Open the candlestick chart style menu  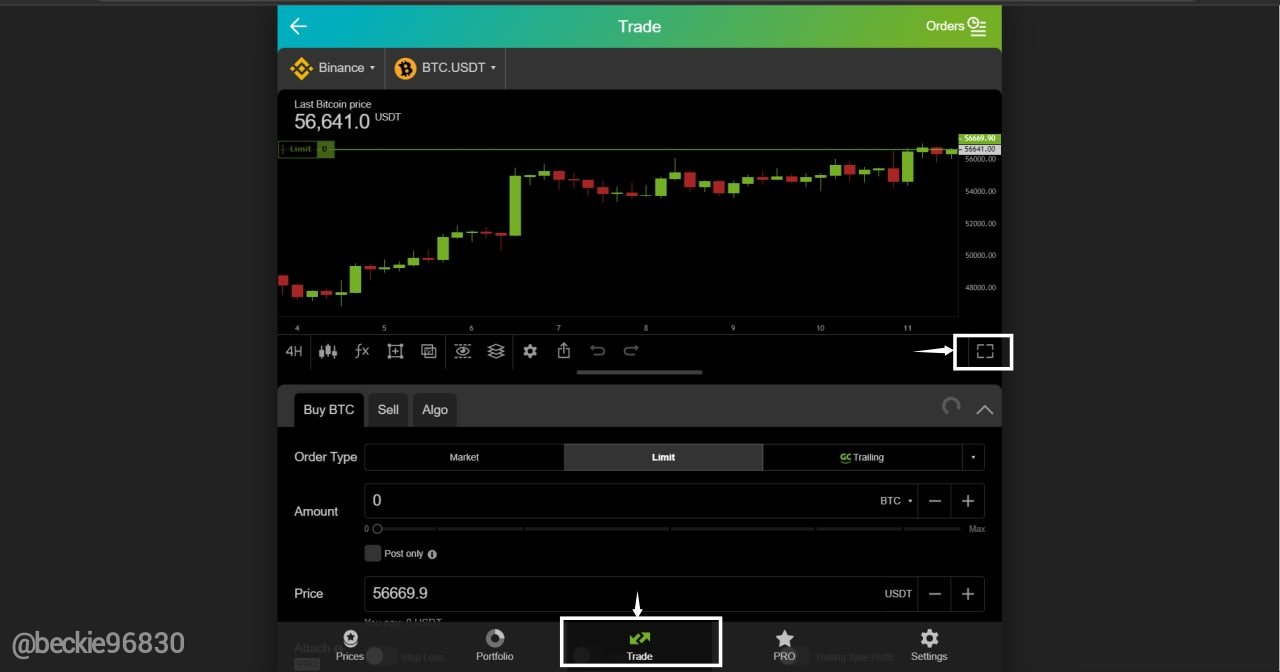pos(328,351)
